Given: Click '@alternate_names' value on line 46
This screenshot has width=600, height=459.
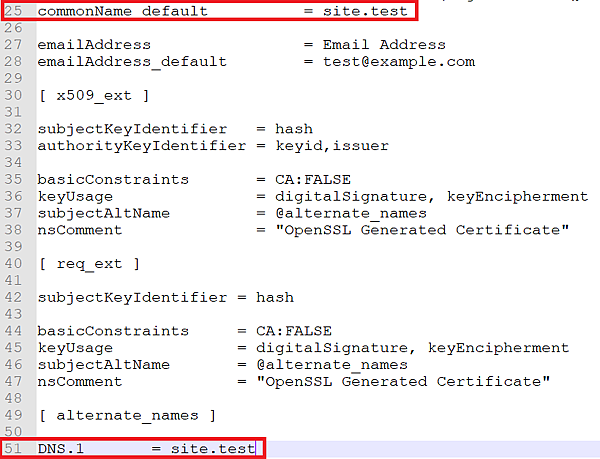Looking at the screenshot, I should pyautogui.click(x=332, y=365).
